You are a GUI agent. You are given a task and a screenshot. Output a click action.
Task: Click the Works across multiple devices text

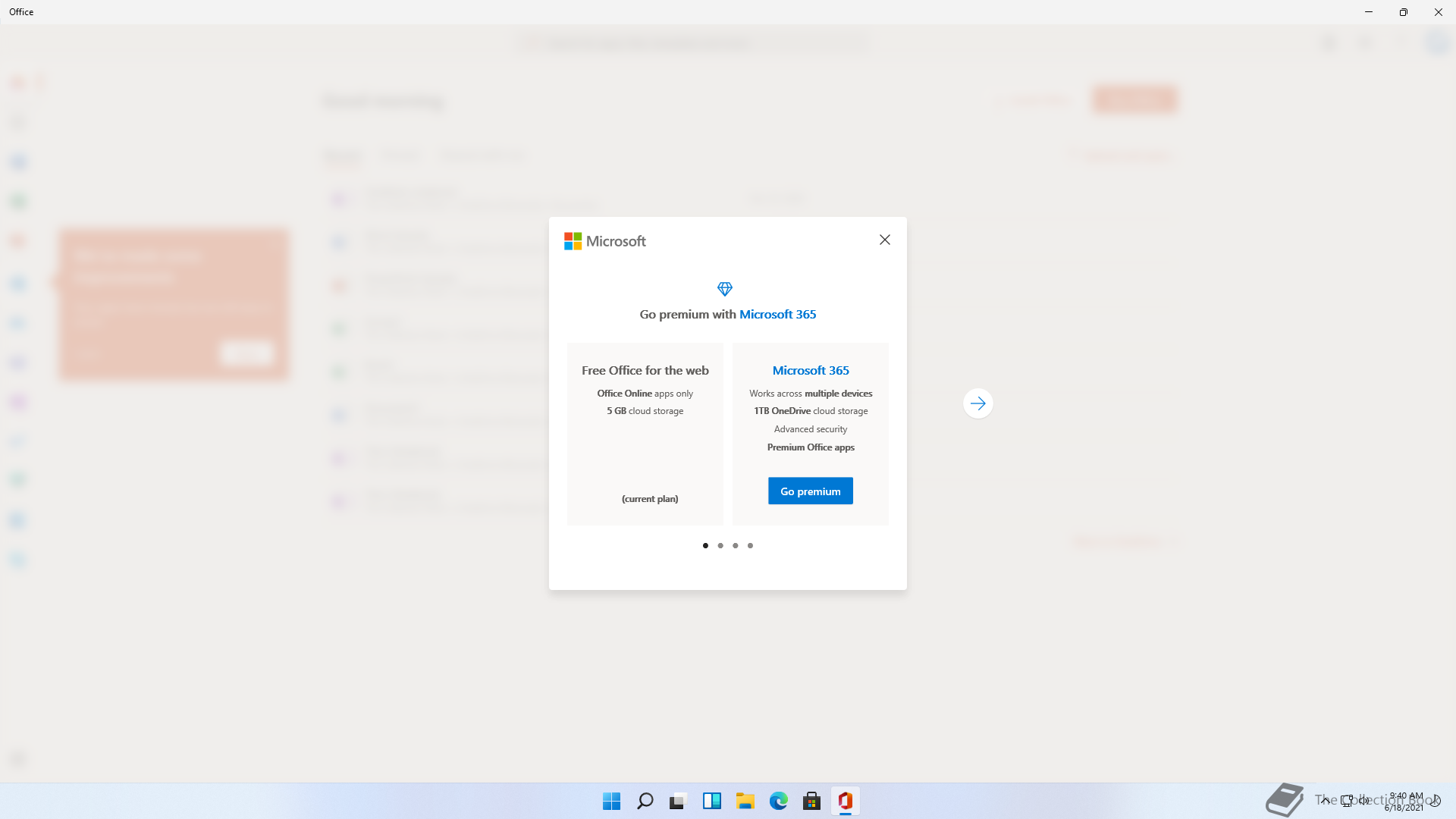[x=811, y=394]
